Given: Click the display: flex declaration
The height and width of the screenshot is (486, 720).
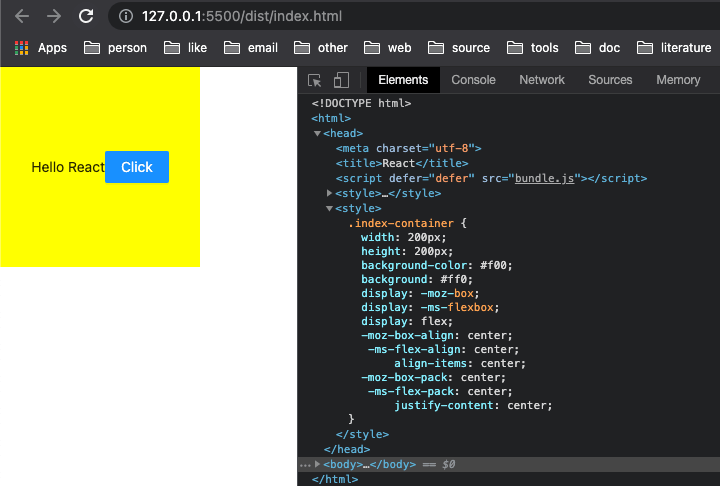Looking at the screenshot, I should click(x=407, y=322).
